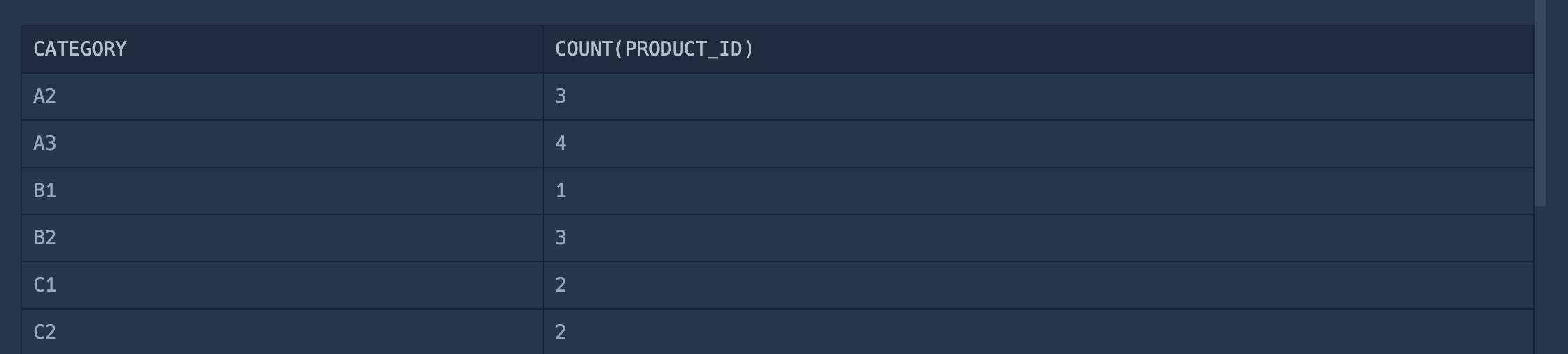The width and height of the screenshot is (1568, 354).
Task: Click empty space in the B1 count row
Action: tap(1041, 191)
